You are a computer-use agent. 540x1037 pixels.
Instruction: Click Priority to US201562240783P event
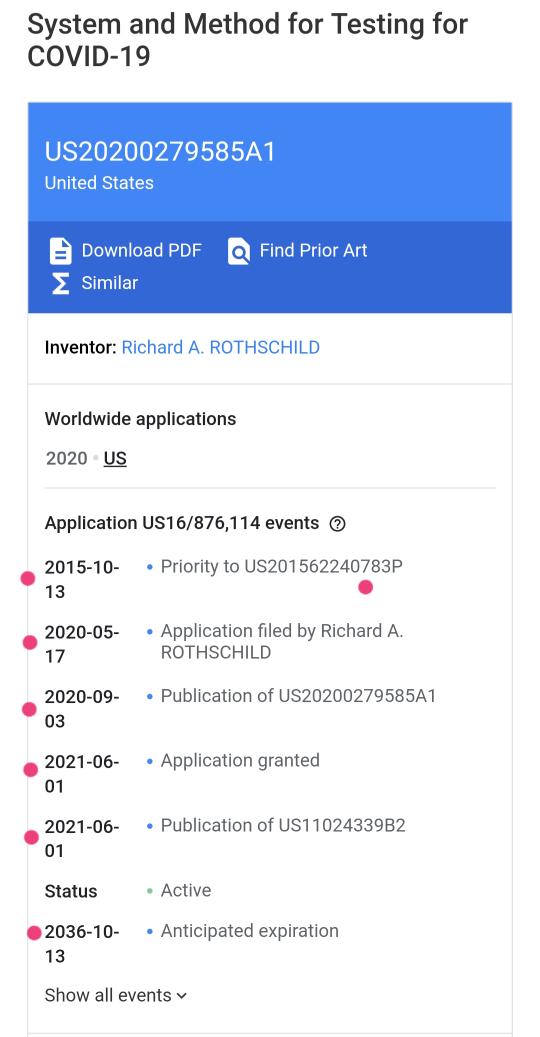coord(282,567)
